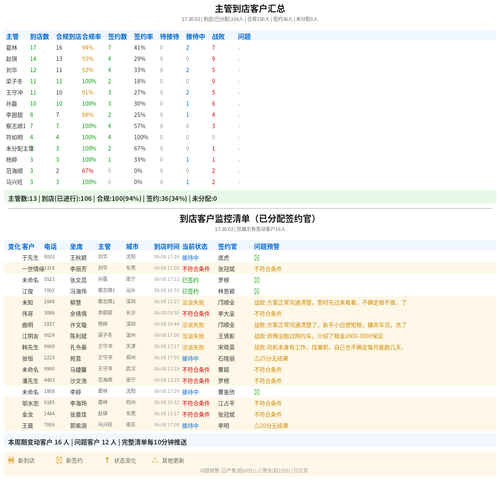
Task: Click the 新到店 legend icon
Action: tap(11, 460)
